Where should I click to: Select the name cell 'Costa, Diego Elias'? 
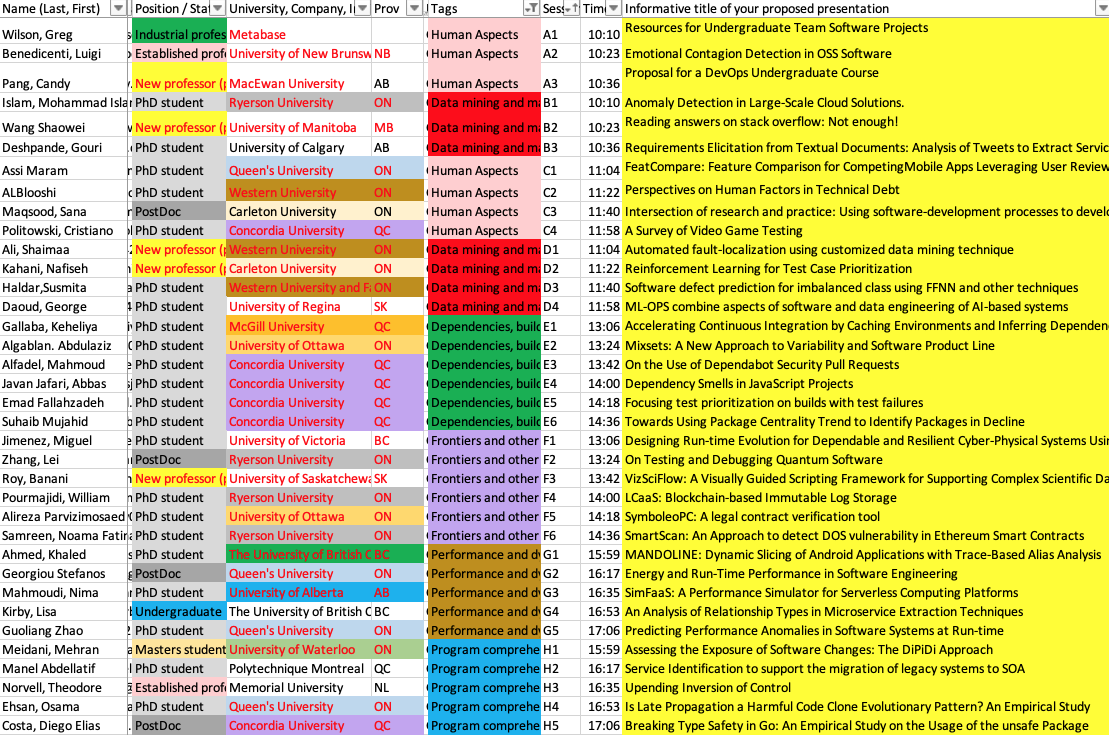pos(65,726)
